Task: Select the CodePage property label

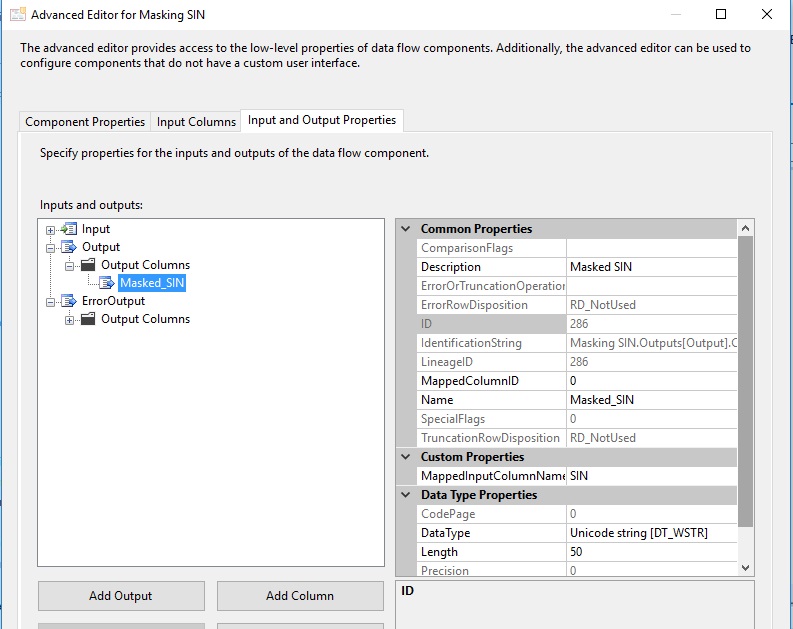Action: coord(493,514)
